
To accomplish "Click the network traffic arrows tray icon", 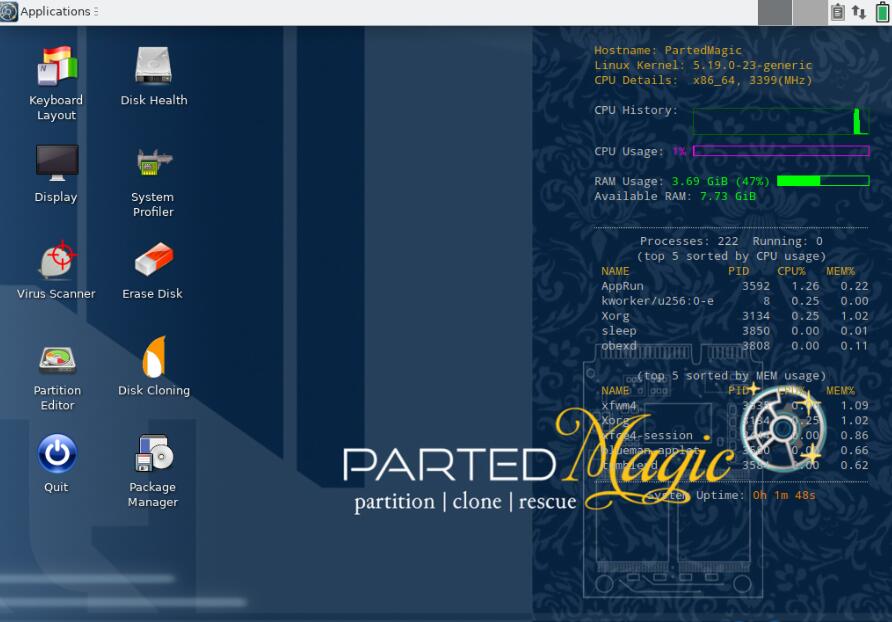I will [857, 11].
